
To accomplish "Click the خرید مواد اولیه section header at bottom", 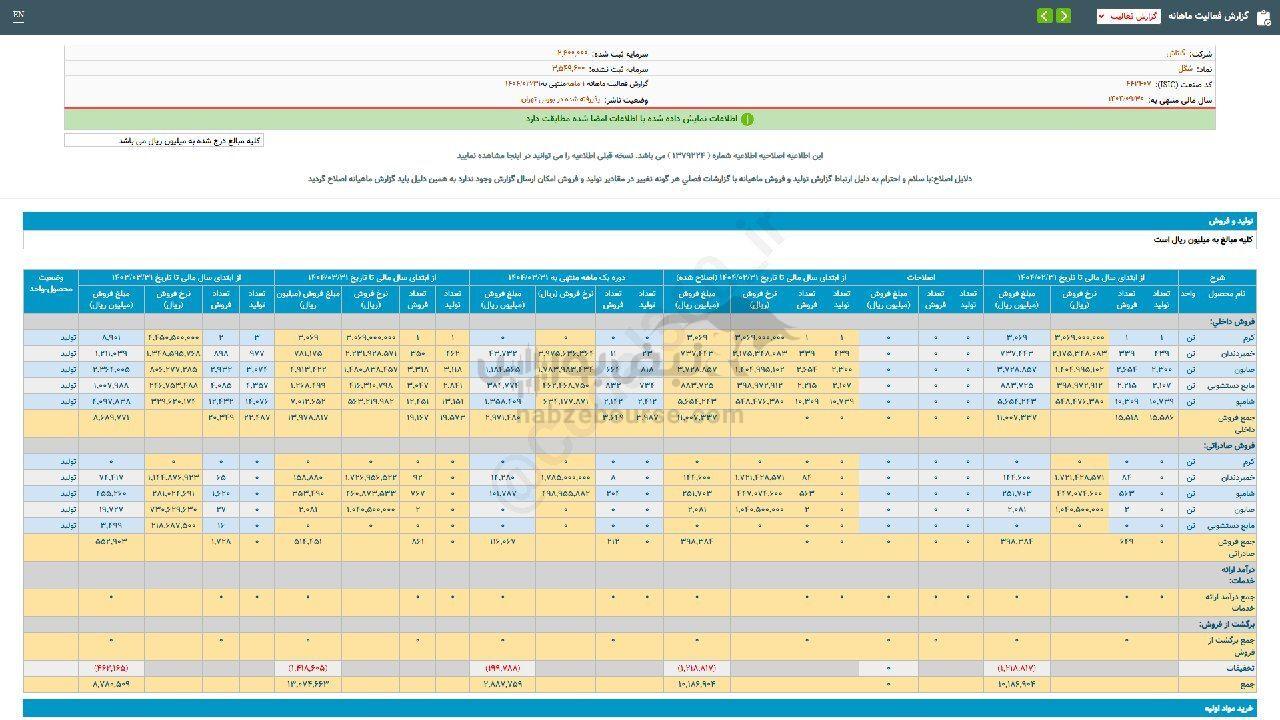I will tap(640, 708).
